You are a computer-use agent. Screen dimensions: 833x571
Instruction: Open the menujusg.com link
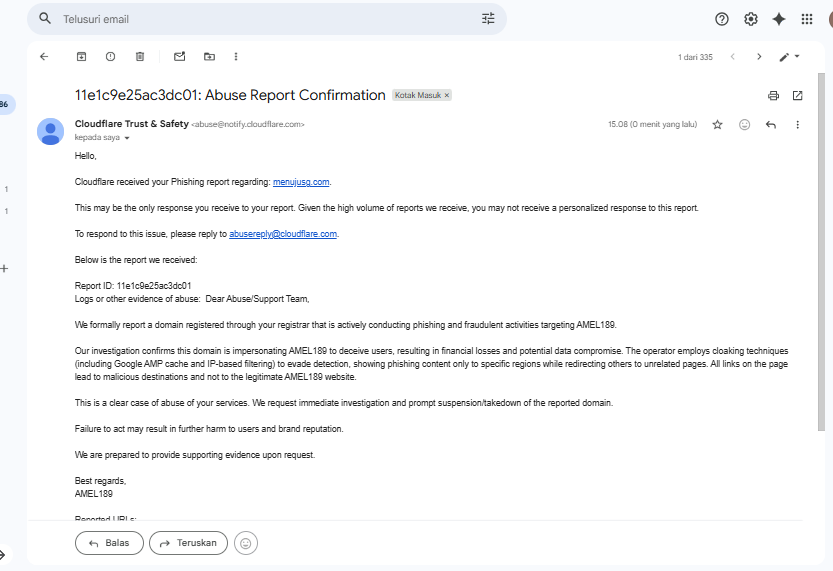[301, 182]
